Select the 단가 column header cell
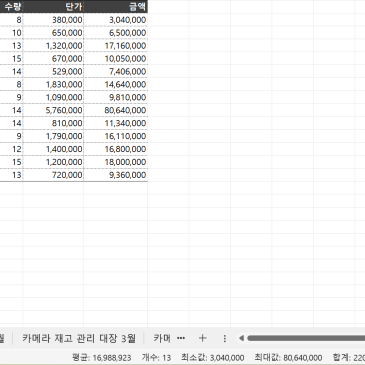The image size is (365, 365). pyautogui.click(x=53, y=6)
